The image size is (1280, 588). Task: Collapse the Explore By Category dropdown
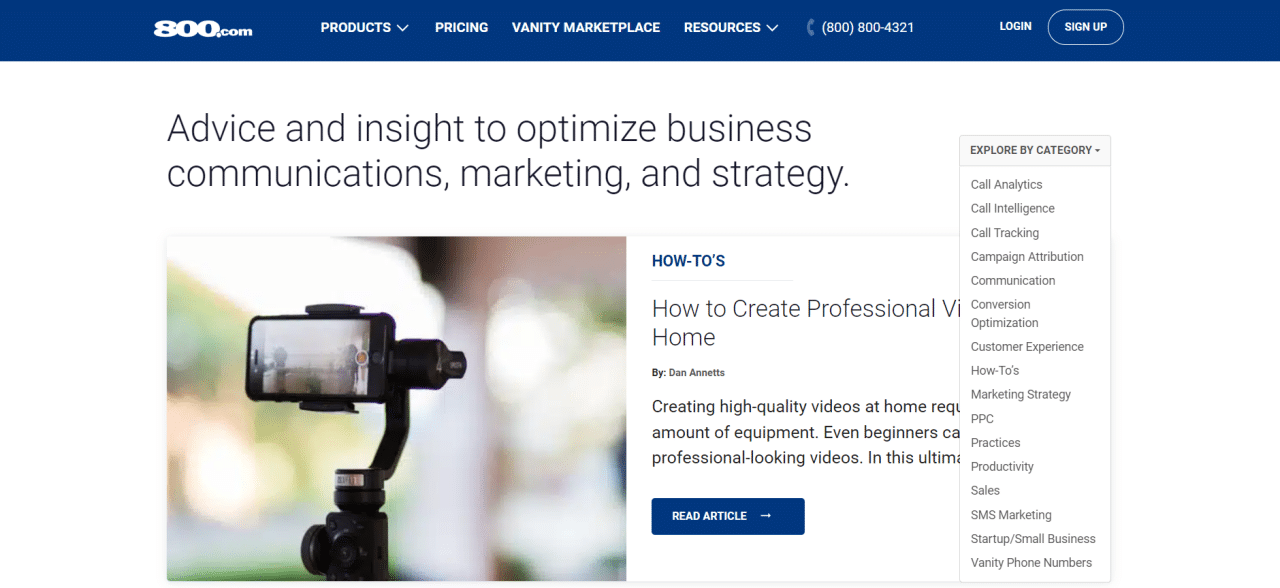coord(1034,150)
